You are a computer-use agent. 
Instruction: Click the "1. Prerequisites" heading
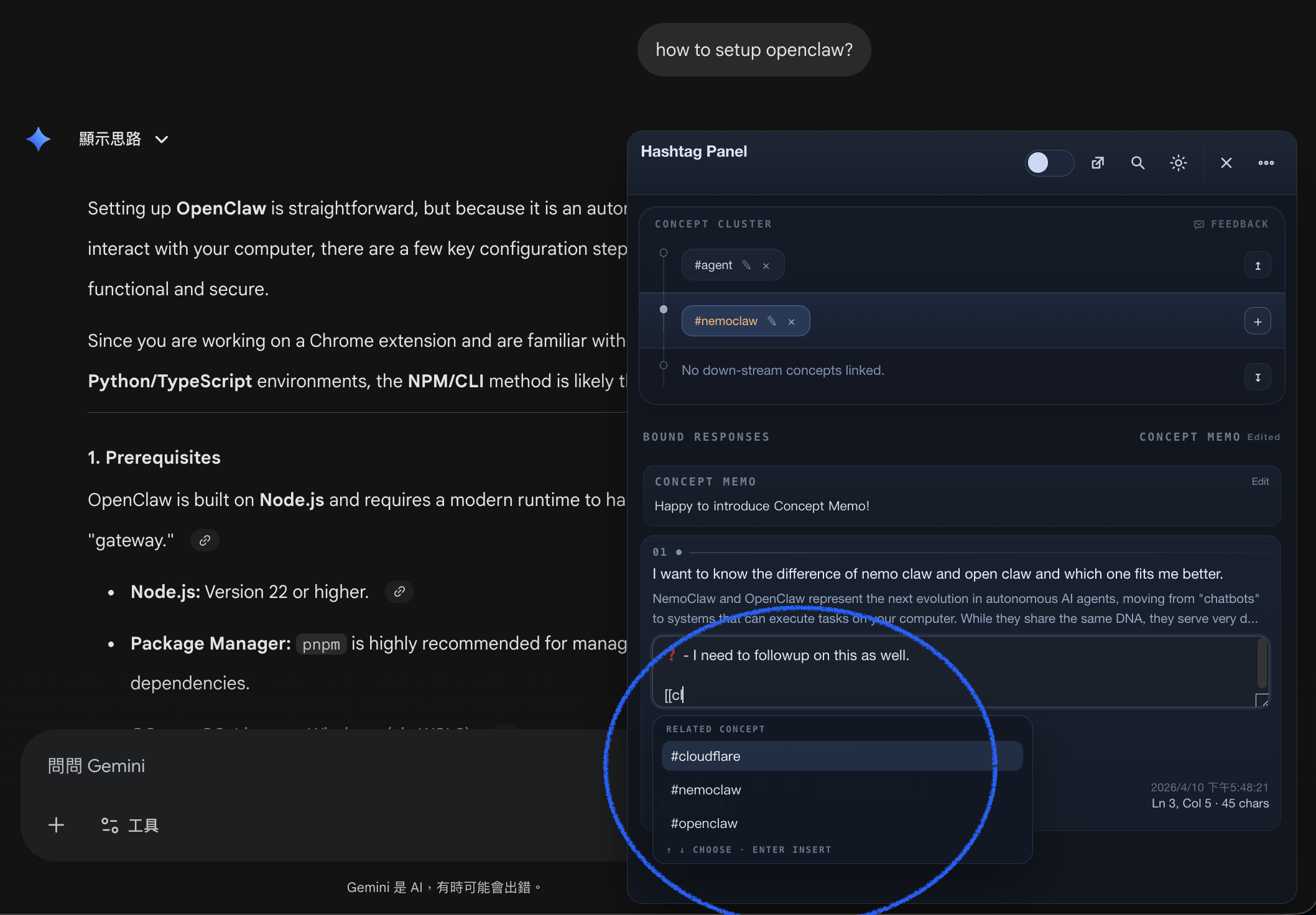(x=154, y=457)
